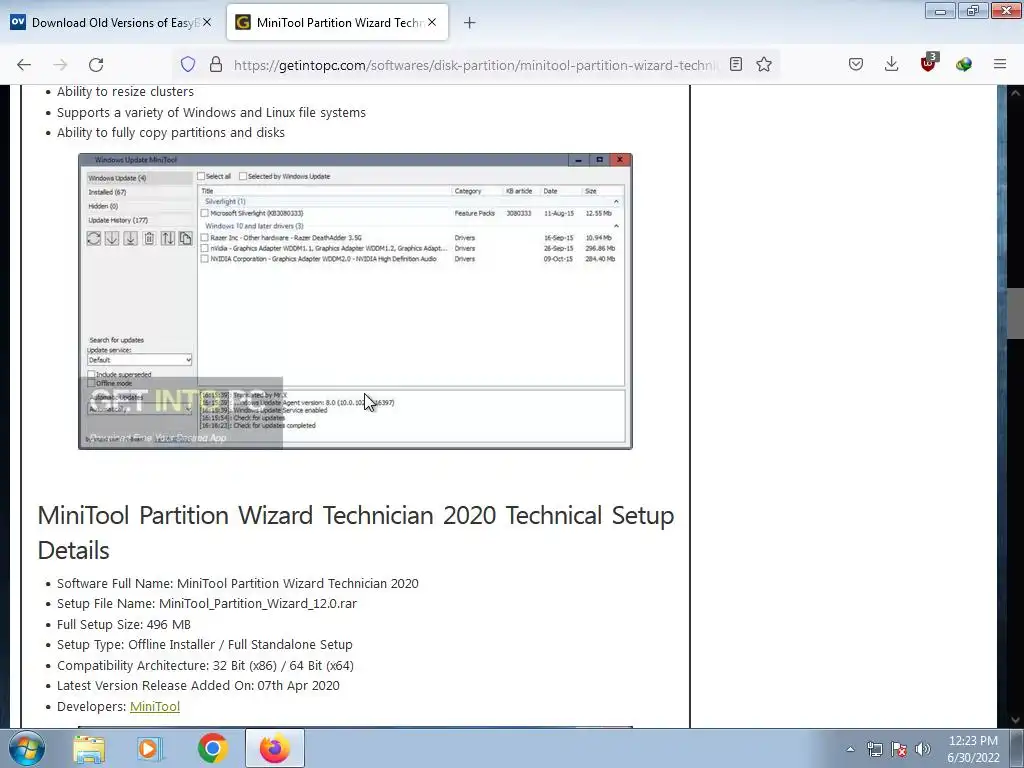Click 'Ability to fully copy partitions' bullet
The width and height of the screenshot is (1024, 768).
[x=170, y=133]
